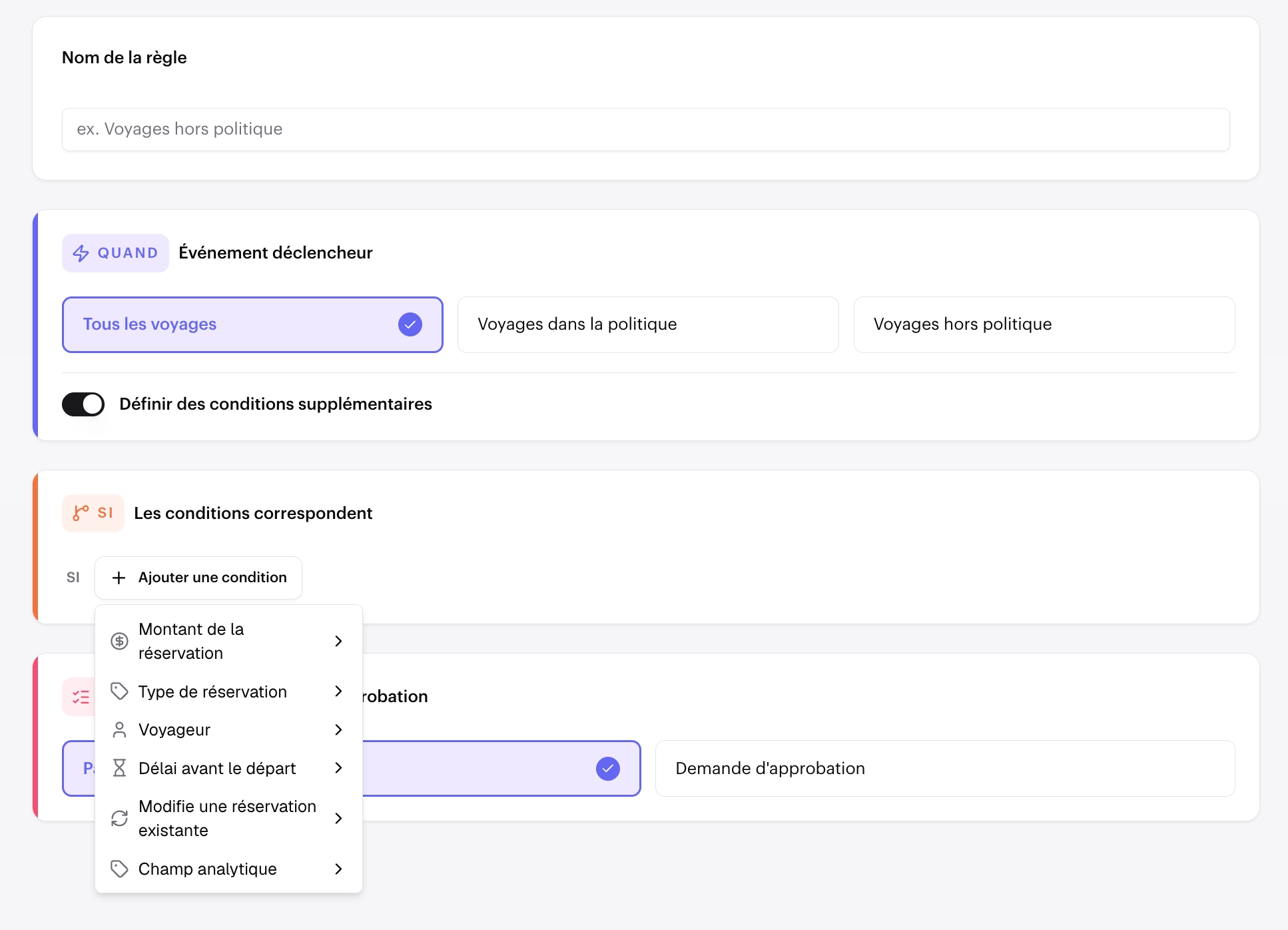Pick Délai avant le départ menu item
This screenshot has height=930, width=1288.
click(228, 768)
